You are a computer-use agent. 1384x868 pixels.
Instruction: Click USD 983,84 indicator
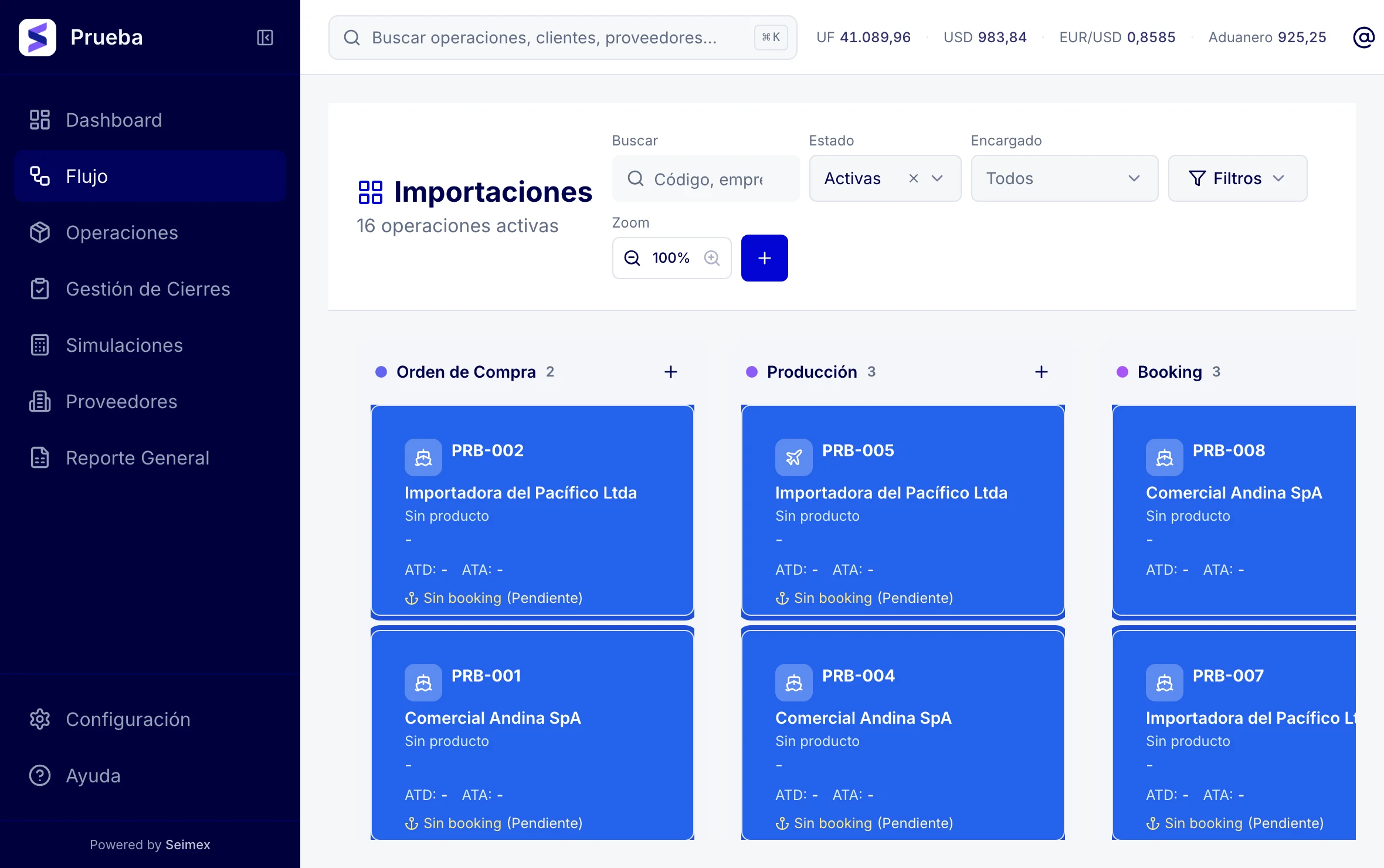[x=985, y=38]
